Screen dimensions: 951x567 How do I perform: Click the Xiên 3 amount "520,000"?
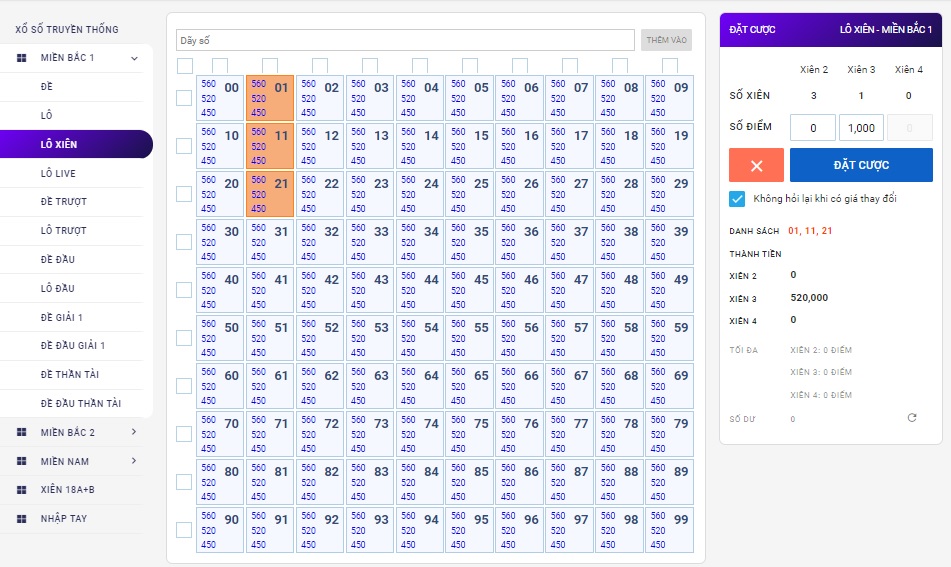(809, 298)
